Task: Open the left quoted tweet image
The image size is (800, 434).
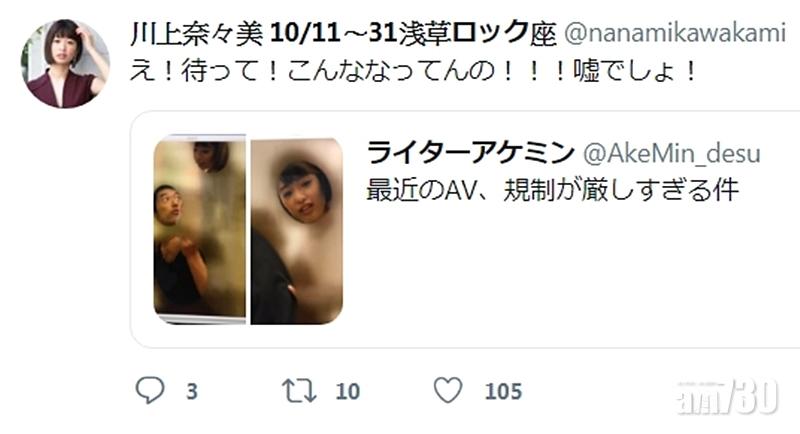Action: [199, 230]
